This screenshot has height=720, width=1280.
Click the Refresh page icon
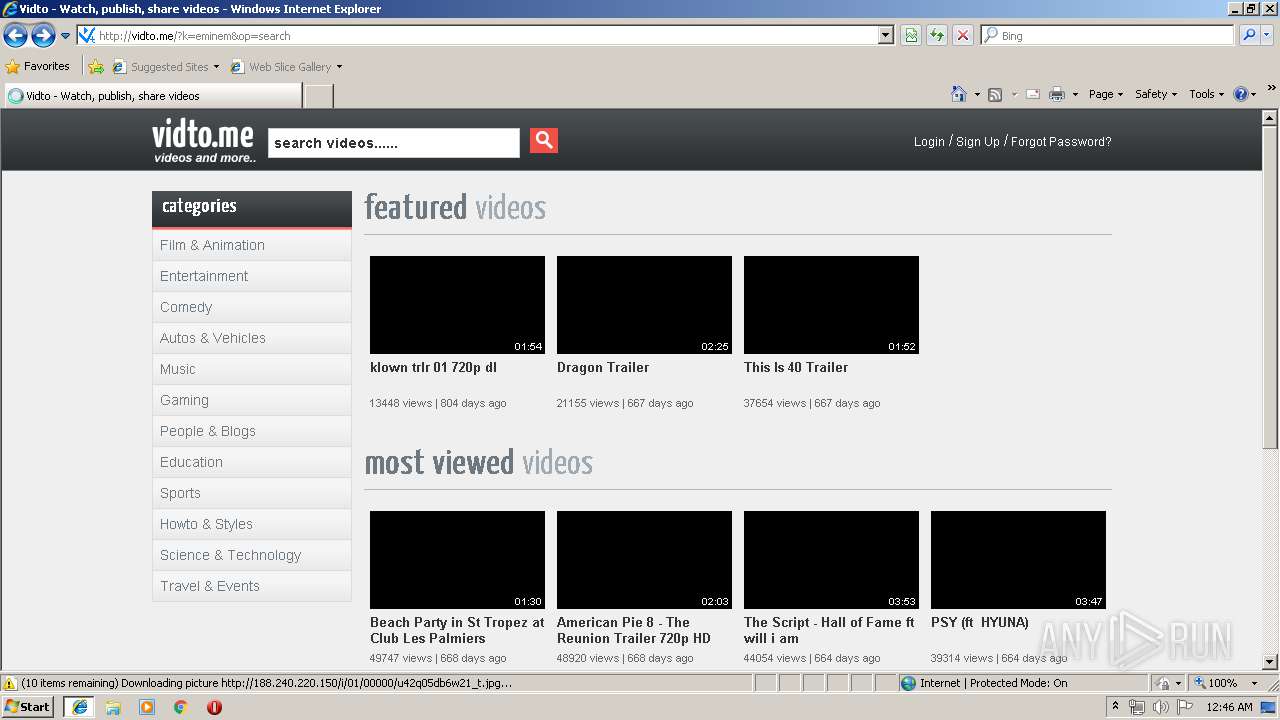click(937, 35)
